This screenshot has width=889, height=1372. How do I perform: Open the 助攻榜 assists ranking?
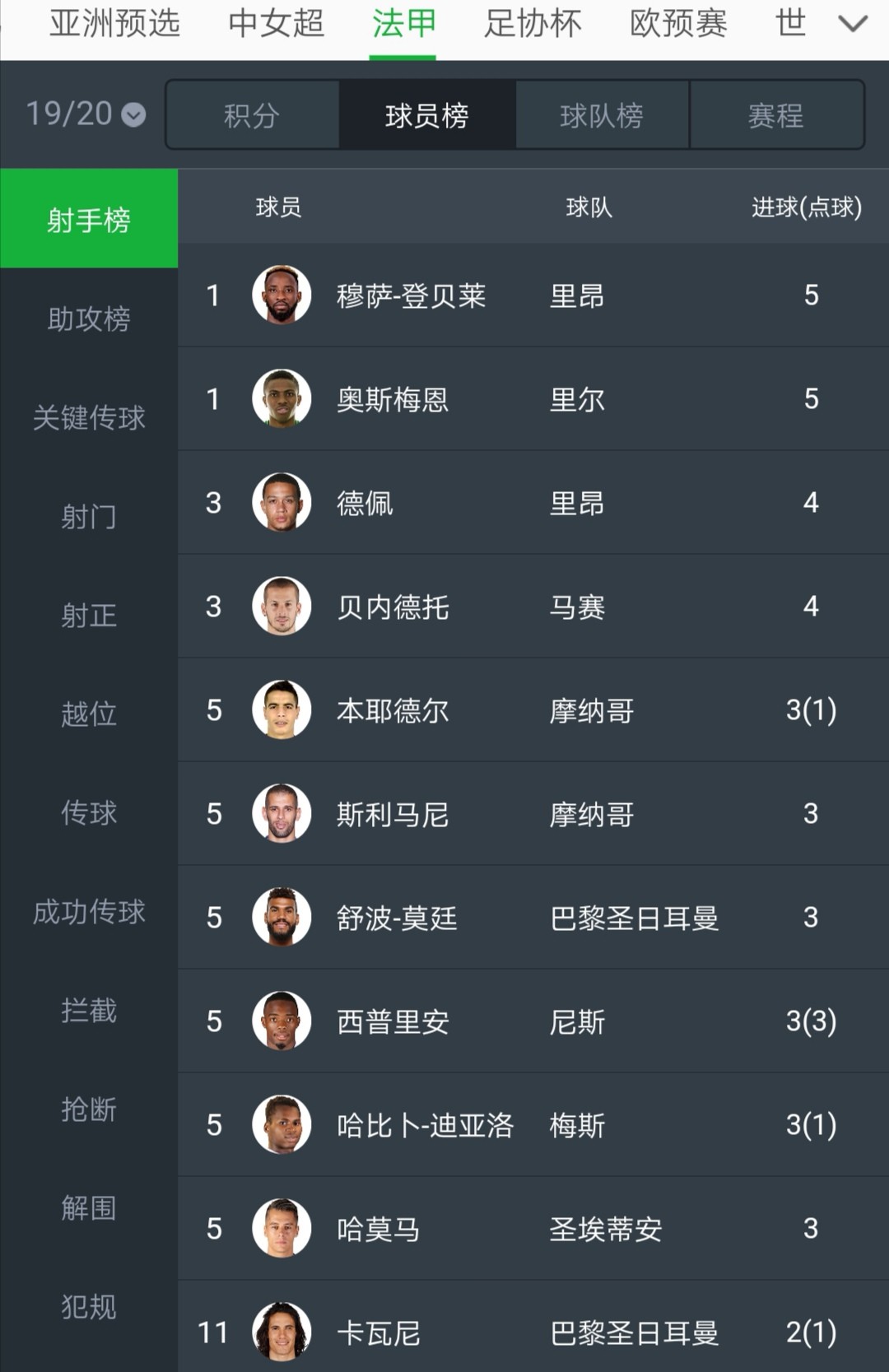pos(88,320)
